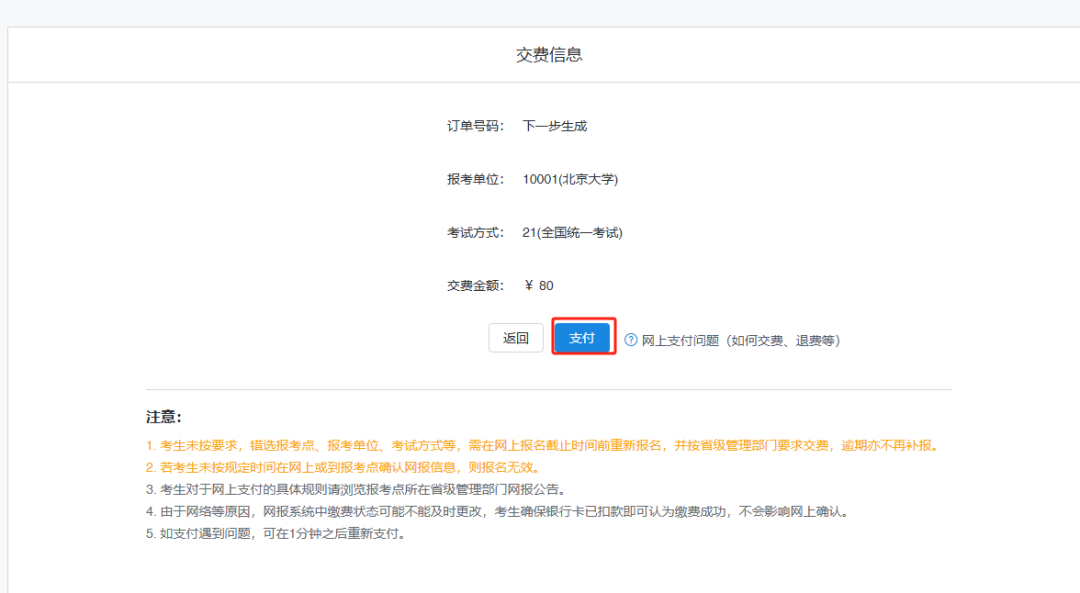1080x593 pixels.
Task: Click the blue 支付 button
Action: click(x=582, y=338)
